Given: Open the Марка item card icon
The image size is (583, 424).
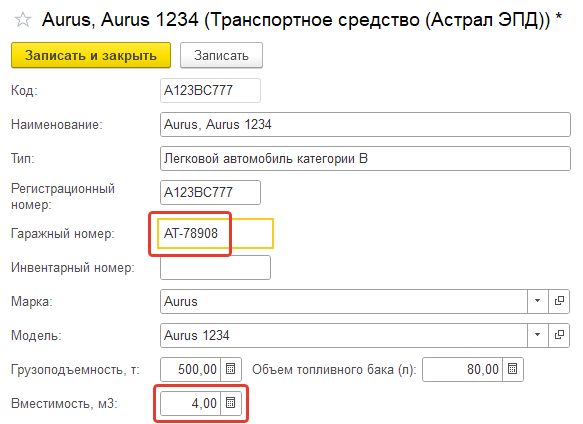Looking at the screenshot, I should (x=559, y=301).
